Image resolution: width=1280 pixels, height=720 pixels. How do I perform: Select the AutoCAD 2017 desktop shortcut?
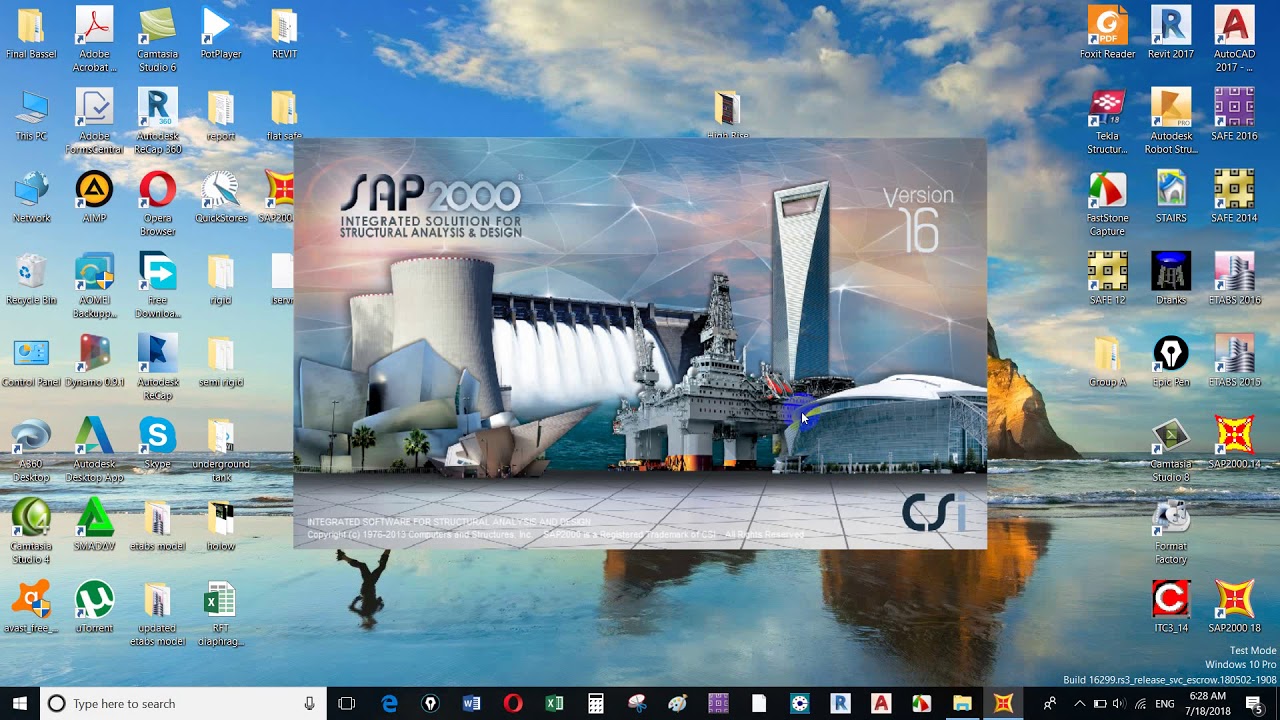click(1234, 39)
